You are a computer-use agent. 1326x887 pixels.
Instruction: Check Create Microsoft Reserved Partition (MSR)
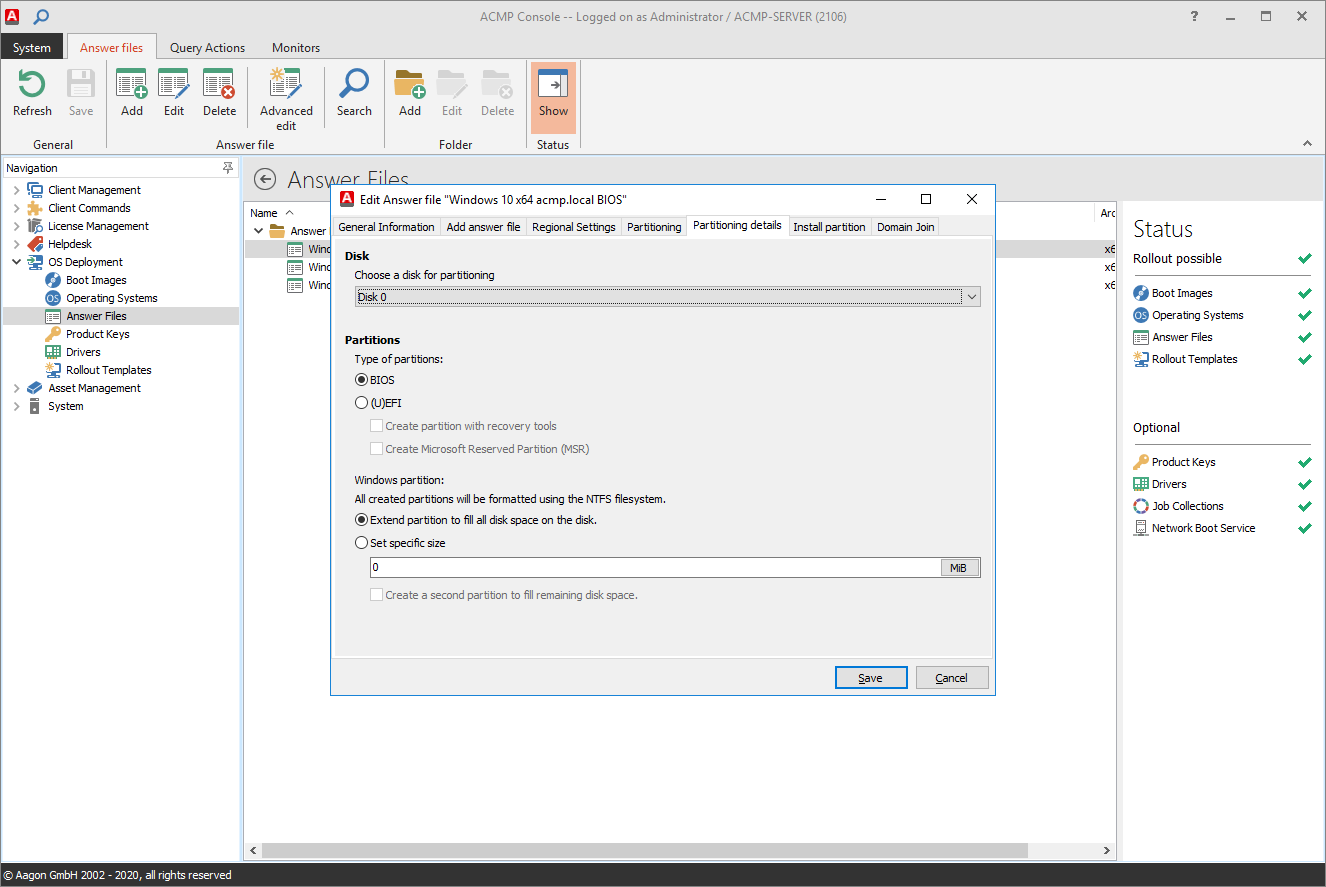click(x=377, y=449)
